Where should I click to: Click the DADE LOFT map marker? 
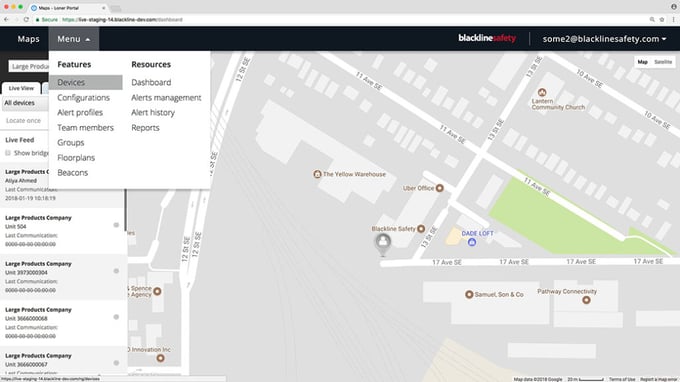click(x=472, y=242)
